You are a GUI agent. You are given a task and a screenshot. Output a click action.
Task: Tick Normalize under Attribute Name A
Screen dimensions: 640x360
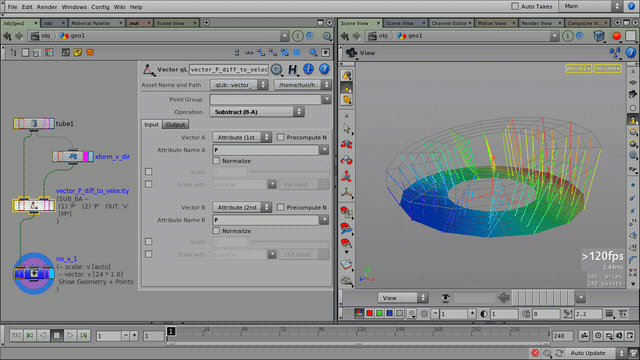click(216, 161)
